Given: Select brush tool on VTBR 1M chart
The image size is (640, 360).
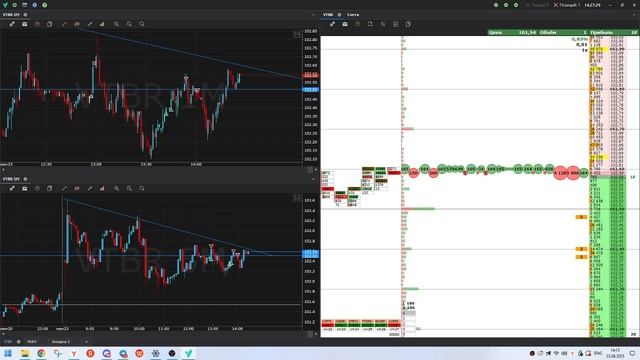Looking at the screenshot, I should click(89, 24).
